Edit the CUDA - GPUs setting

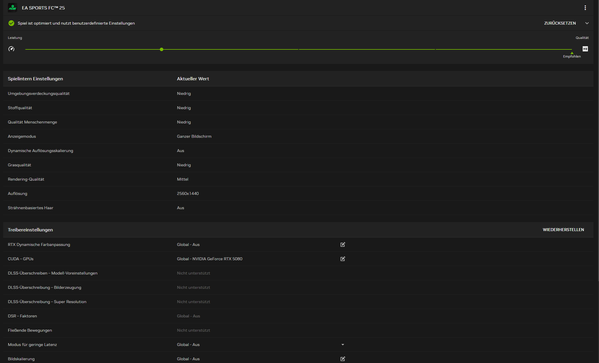point(343,259)
